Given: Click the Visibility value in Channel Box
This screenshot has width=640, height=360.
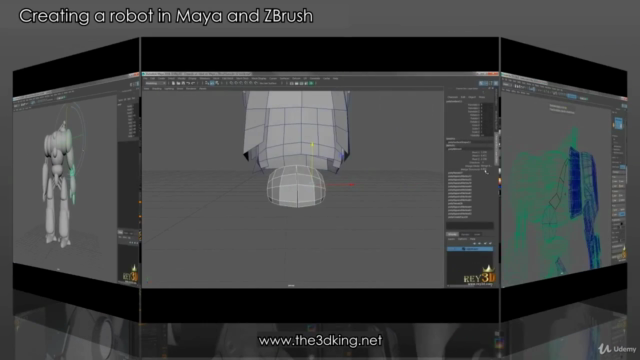Looking at the screenshot, I should [x=487, y=136].
